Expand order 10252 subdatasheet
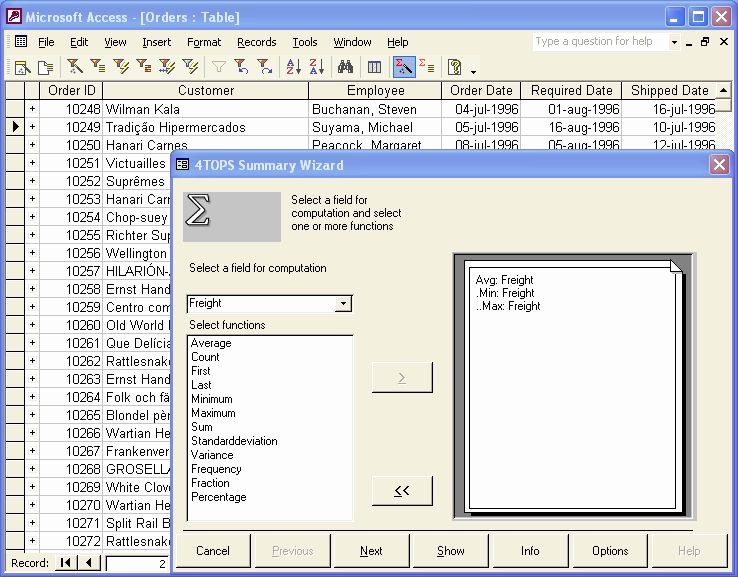This screenshot has width=738, height=577. (x=32, y=181)
